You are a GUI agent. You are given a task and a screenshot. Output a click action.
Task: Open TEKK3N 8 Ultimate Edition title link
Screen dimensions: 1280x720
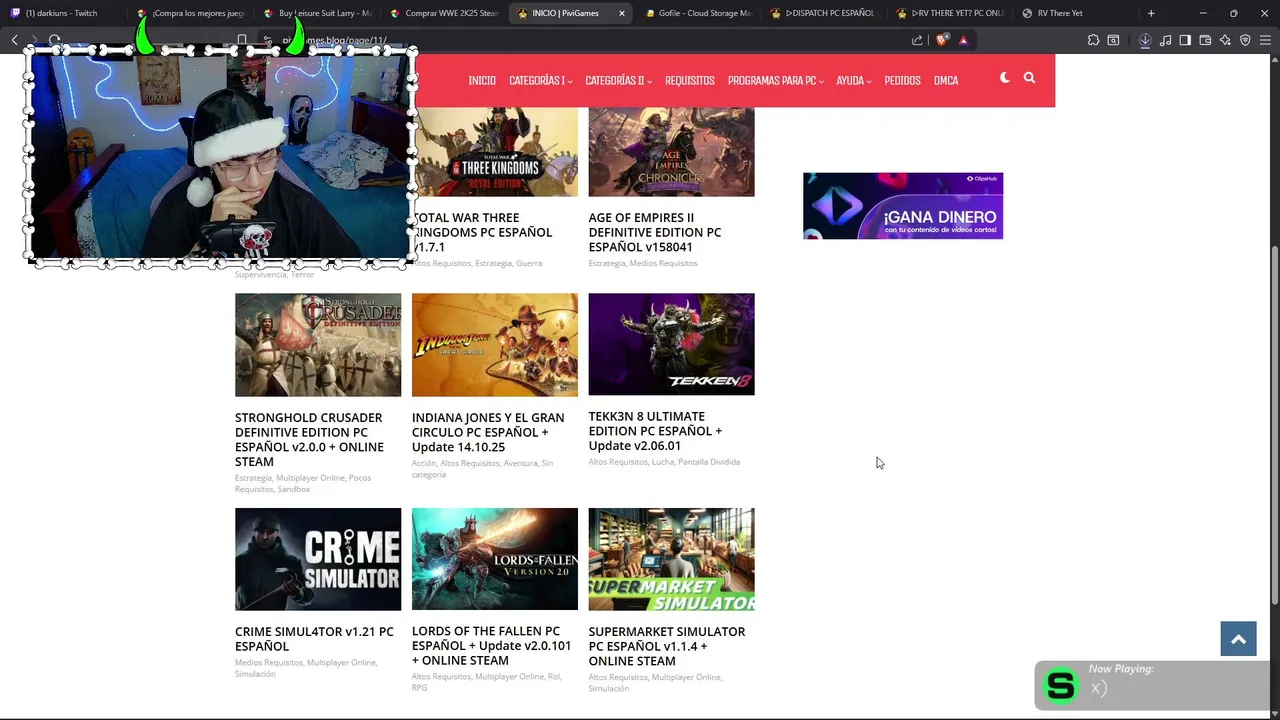[655, 431]
